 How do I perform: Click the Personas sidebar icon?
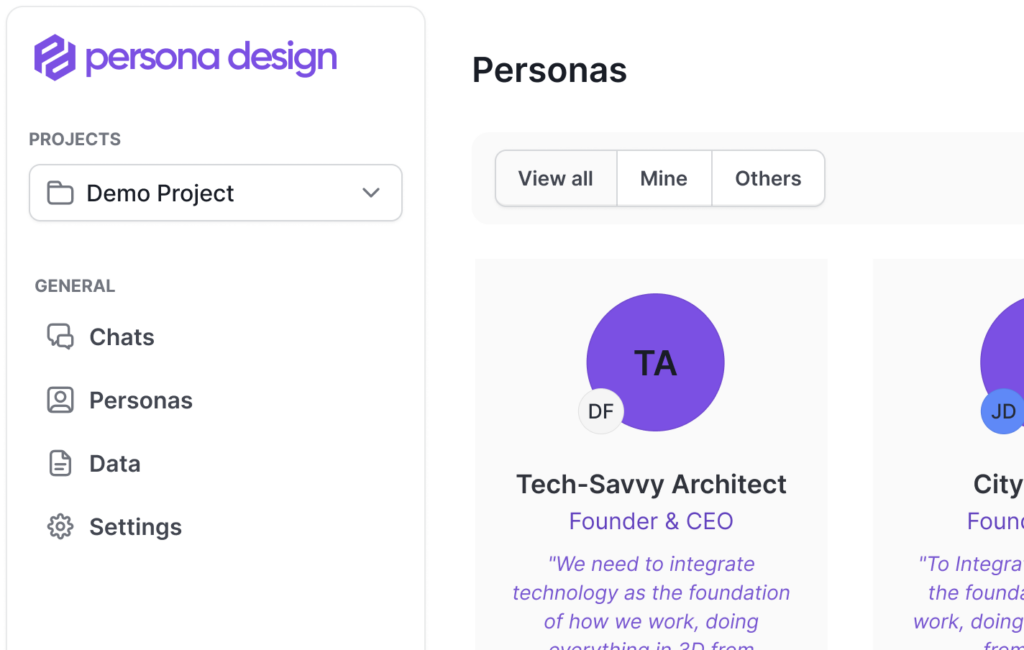61,400
